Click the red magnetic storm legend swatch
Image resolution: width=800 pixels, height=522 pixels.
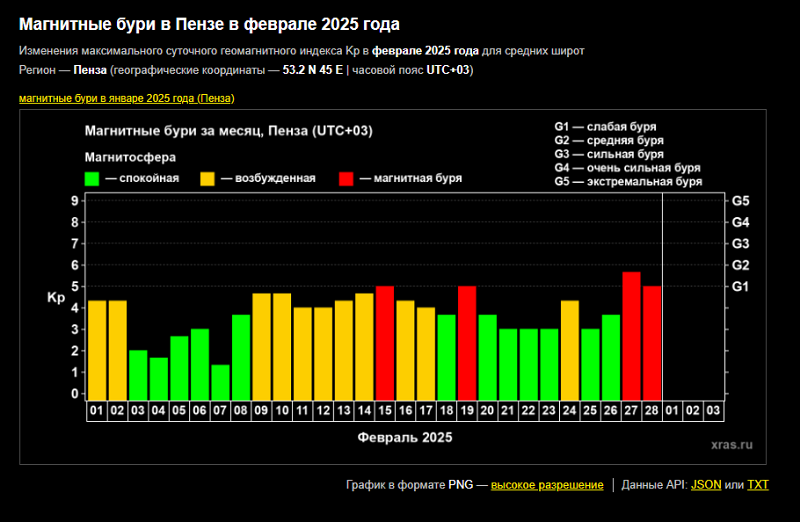[347, 178]
